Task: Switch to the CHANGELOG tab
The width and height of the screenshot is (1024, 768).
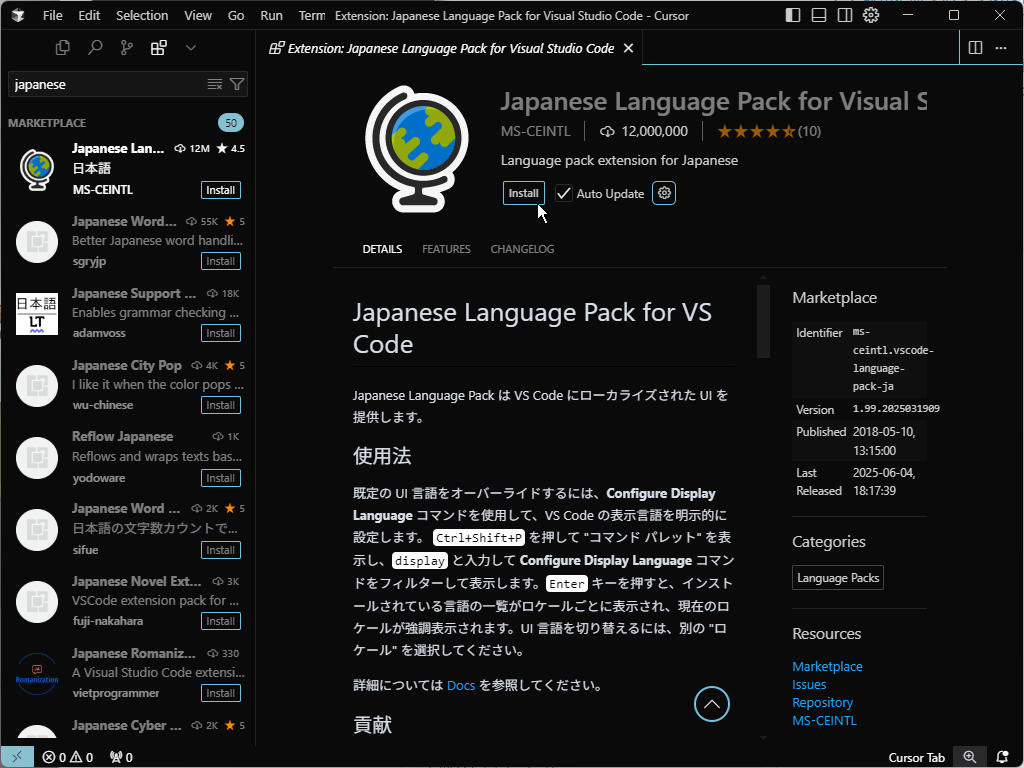Action: coord(522,249)
